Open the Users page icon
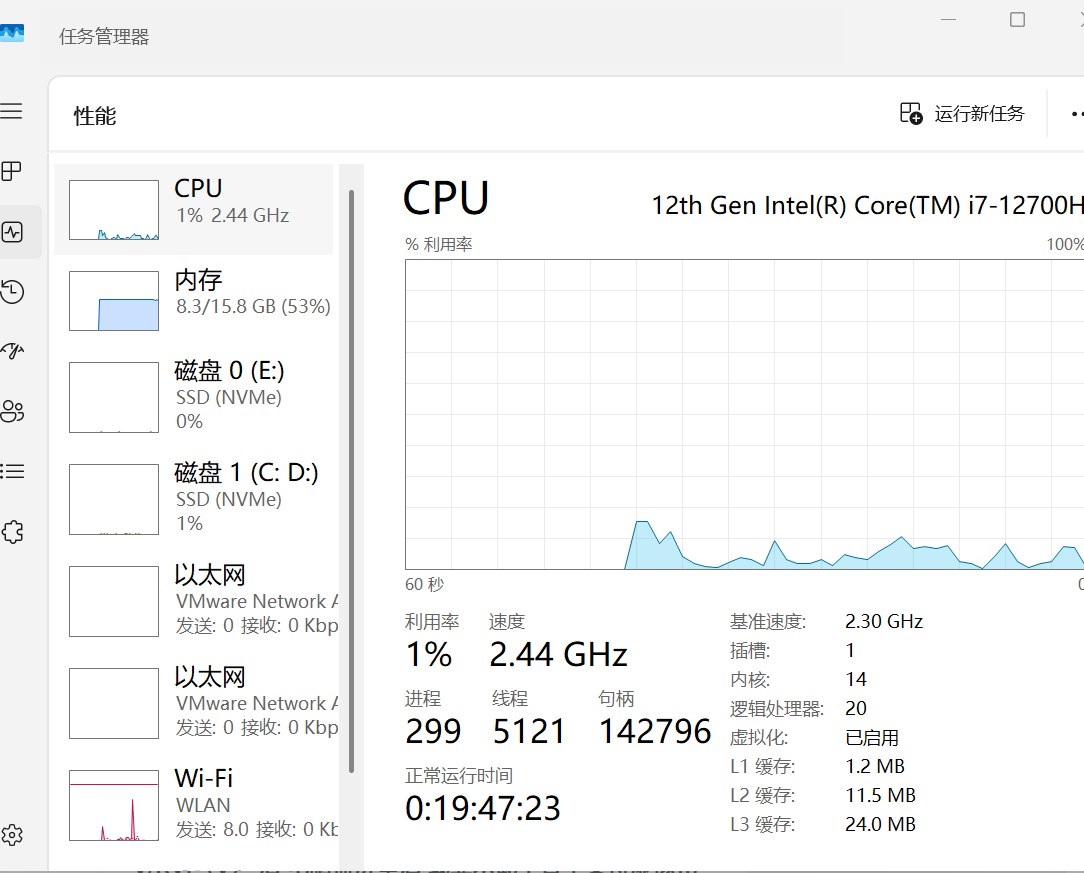This screenshot has width=1084, height=873. [x=12, y=411]
